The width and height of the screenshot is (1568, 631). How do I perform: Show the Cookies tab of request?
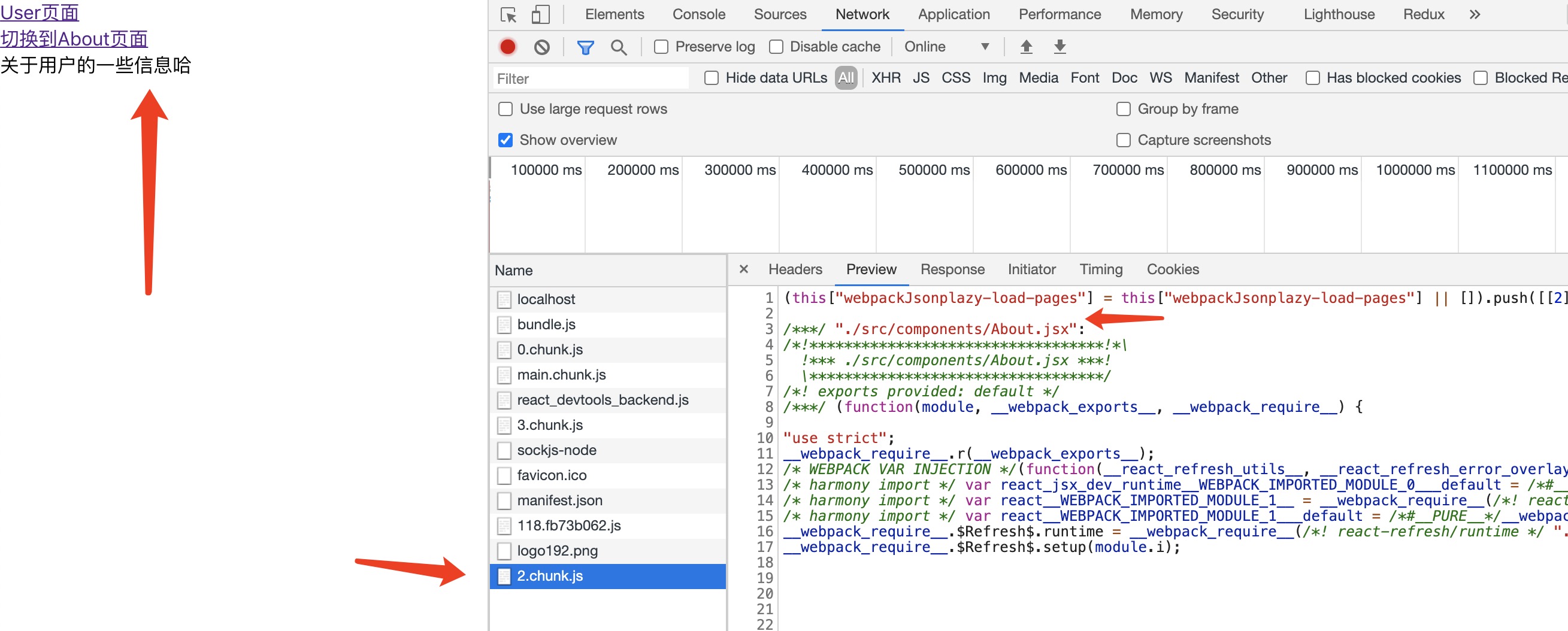(1172, 269)
